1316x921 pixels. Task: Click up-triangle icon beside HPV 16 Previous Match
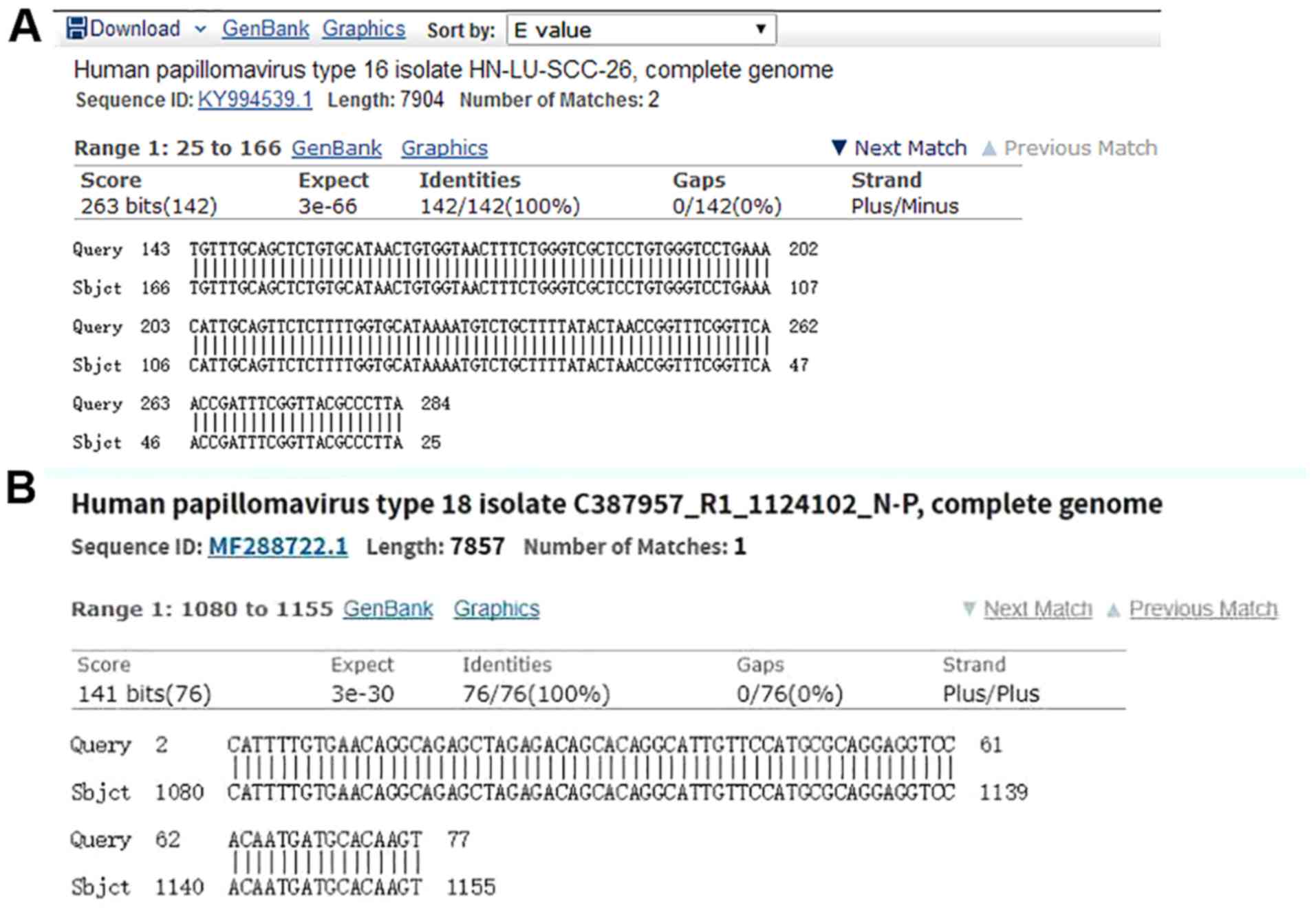click(x=989, y=148)
